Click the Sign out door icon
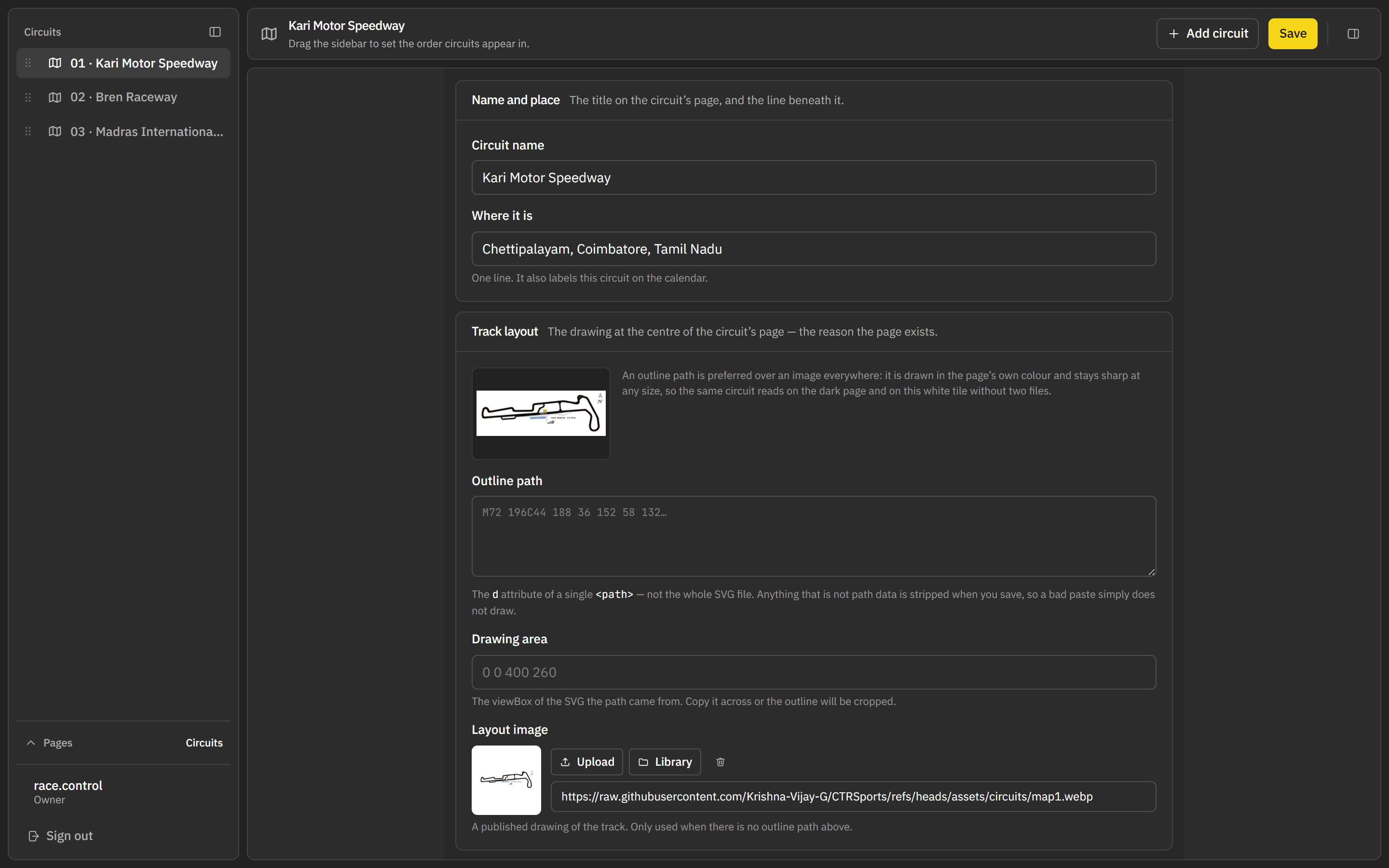 tap(34, 836)
